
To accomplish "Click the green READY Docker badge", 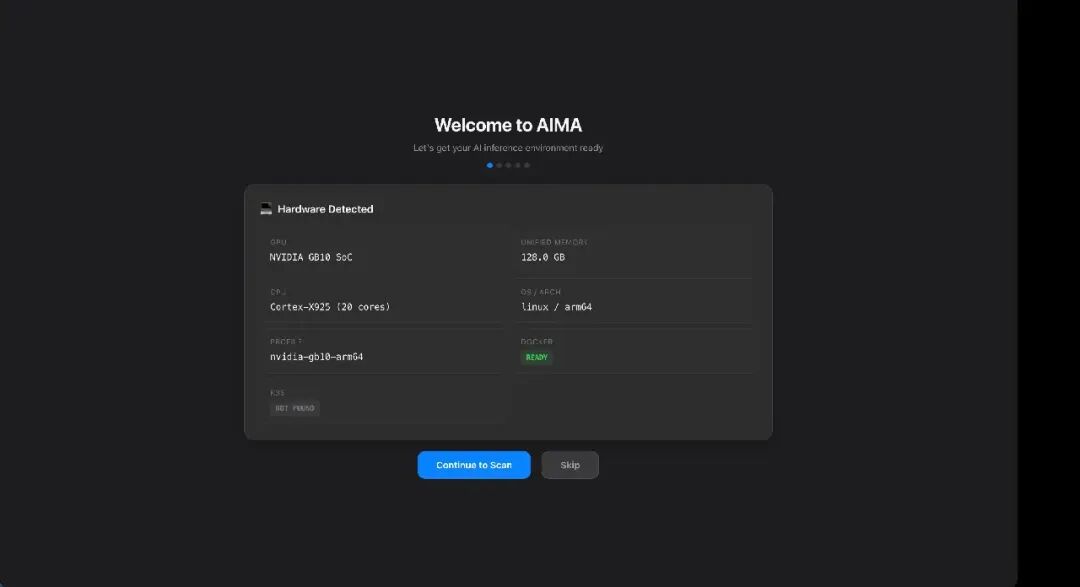I will [x=537, y=357].
